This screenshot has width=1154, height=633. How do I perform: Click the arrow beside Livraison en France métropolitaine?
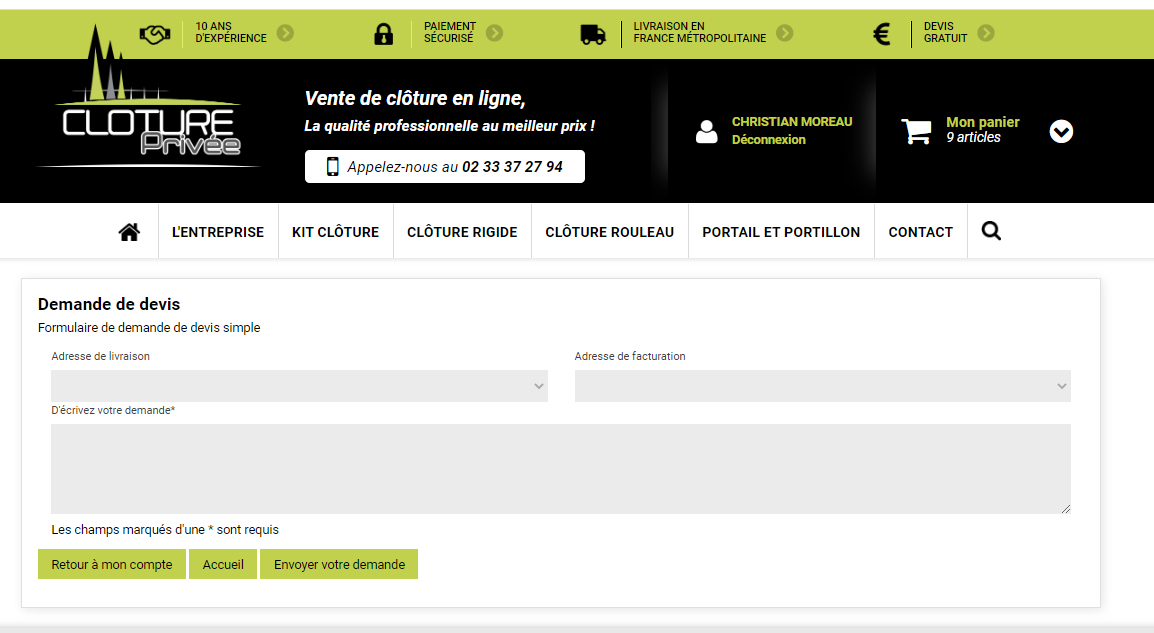point(785,33)
